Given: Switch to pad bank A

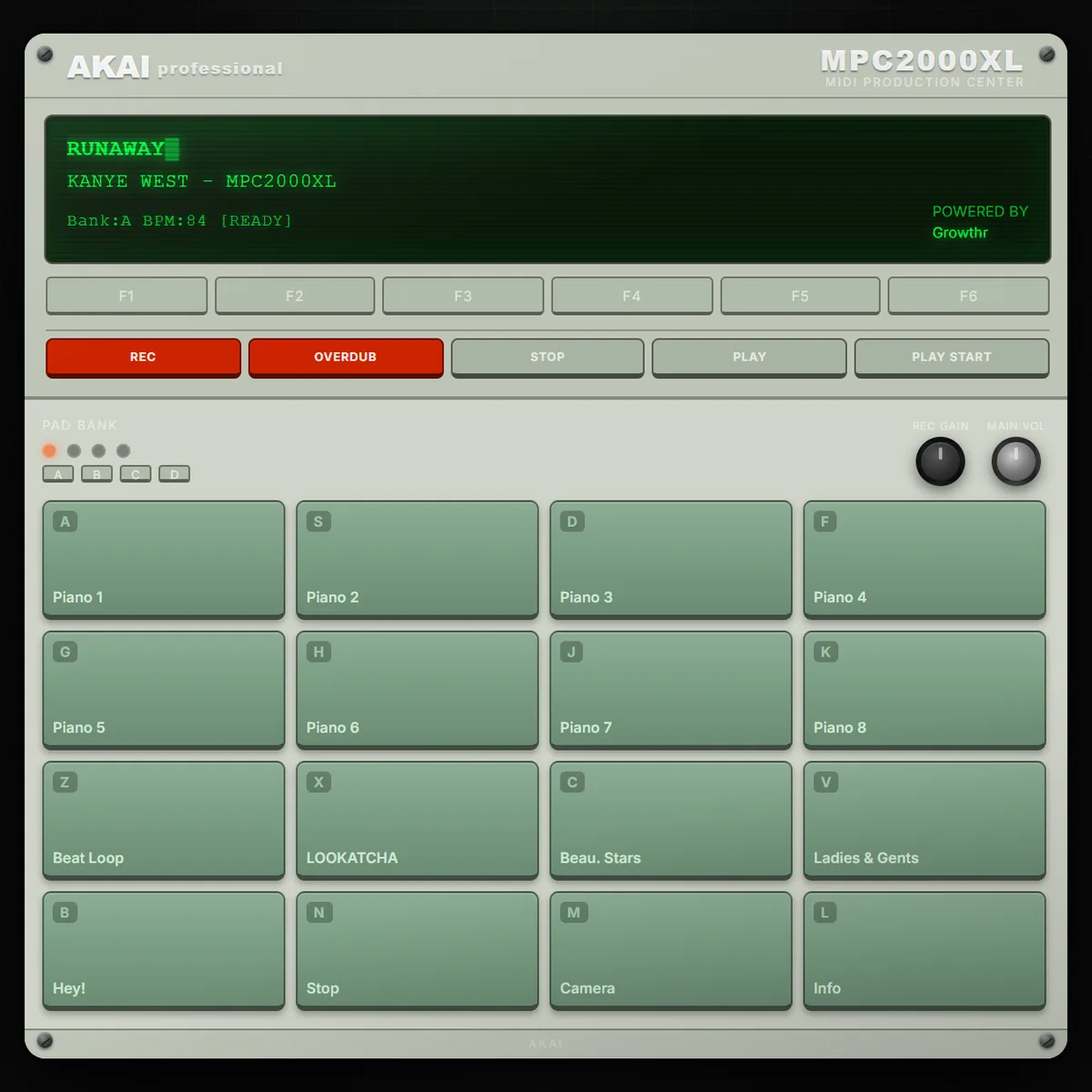Looking at the screenshot, I should 58,474.
